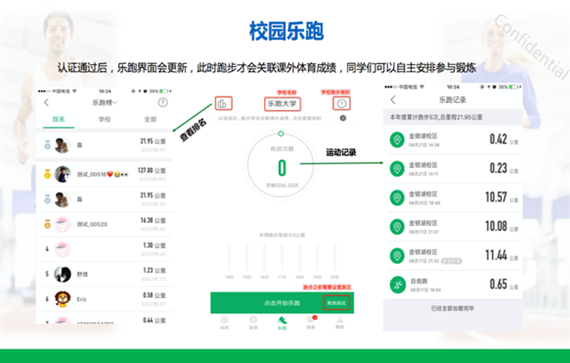Select the 乐跑大学 school name
Viewport: 570px width, 363px height.
click(282, 104)
